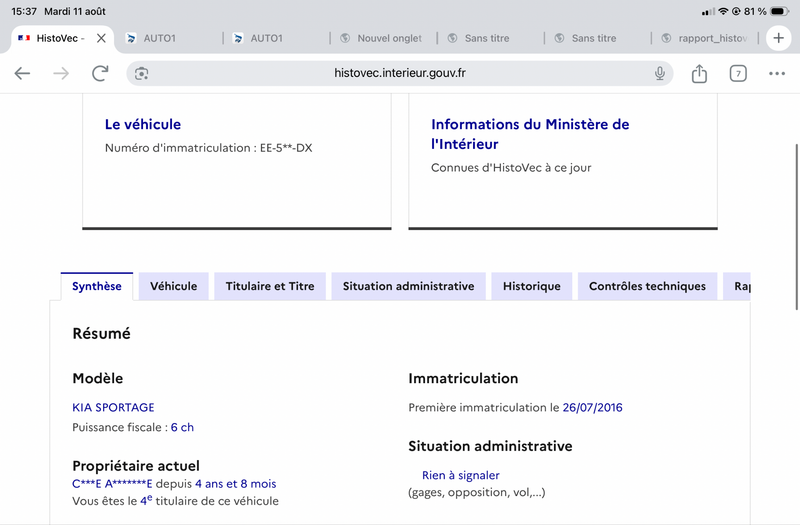Image resolution: width=800 pixels, height=525 pixels.
Task: Click Connues d'HistoVec à ce jour text
Action: tap(511, 168)
